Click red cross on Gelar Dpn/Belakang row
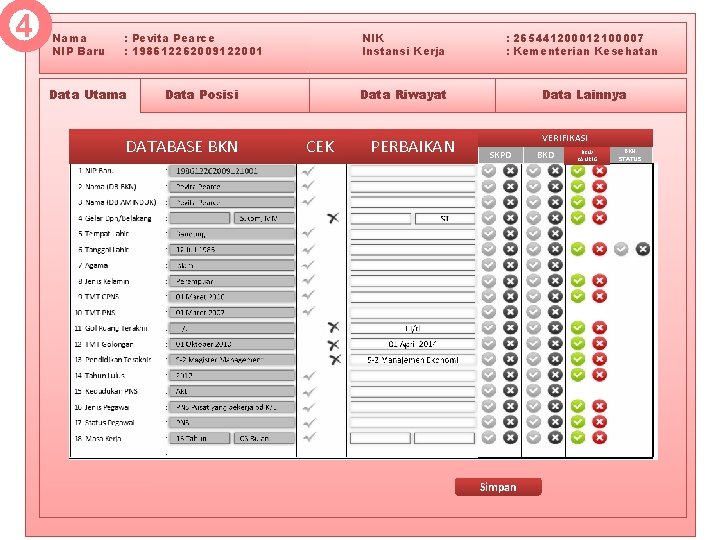The height and width of the screenshot is (540, 720). [x=599, y=218]
